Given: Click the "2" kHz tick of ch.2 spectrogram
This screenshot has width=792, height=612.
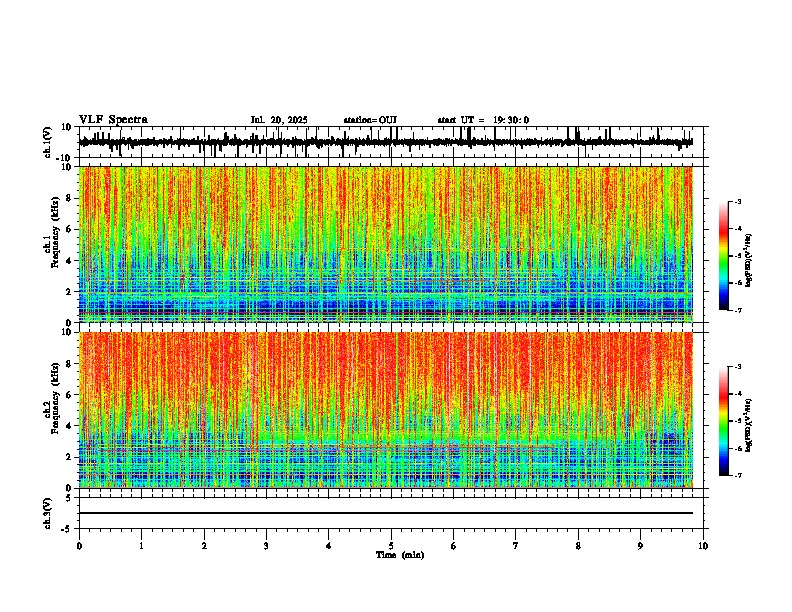Looking at the screenshot, I should [70, 457].
